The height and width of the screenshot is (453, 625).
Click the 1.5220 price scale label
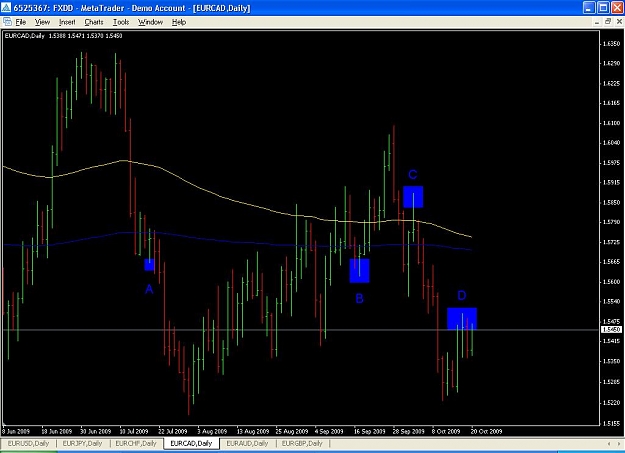611,403
